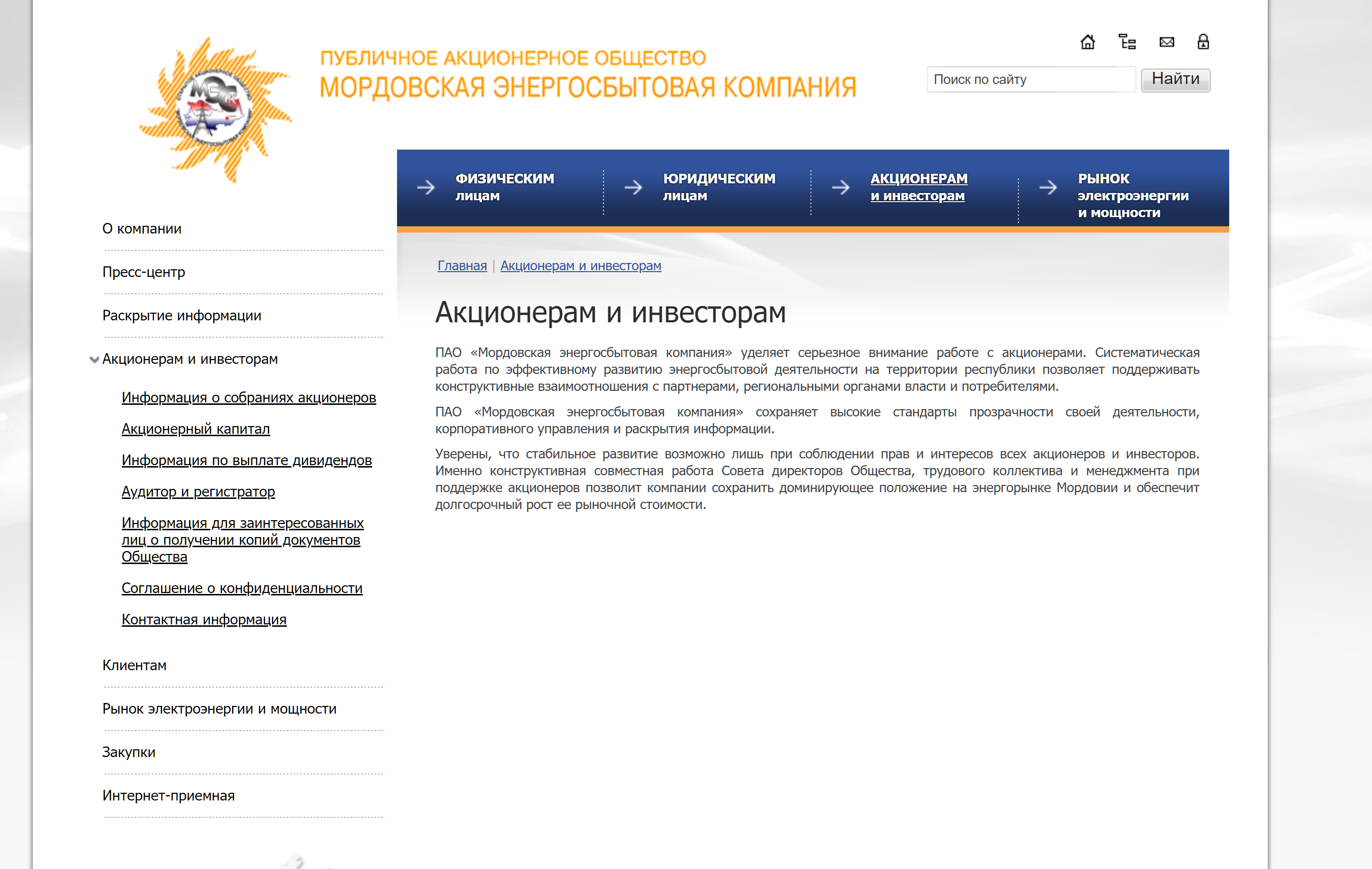The width and height of the screenshot is (1372, 869).
Task: Open Главная breadcrumb link
Action: click(x=462, y=265)
